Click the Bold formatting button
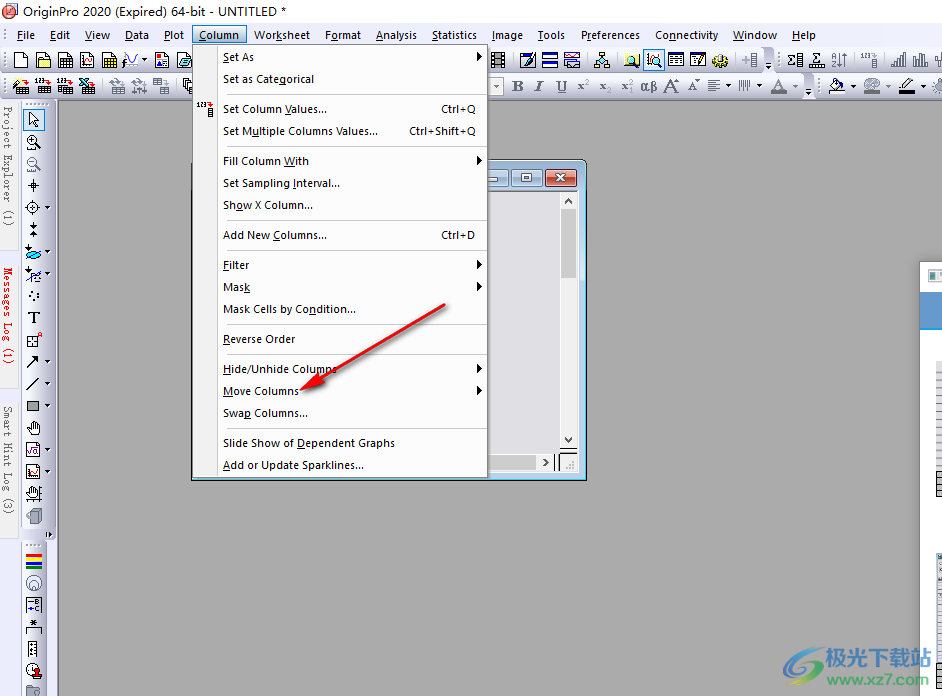Image resolution: width=942 pixels, height=696 pixels. point(518,86)
